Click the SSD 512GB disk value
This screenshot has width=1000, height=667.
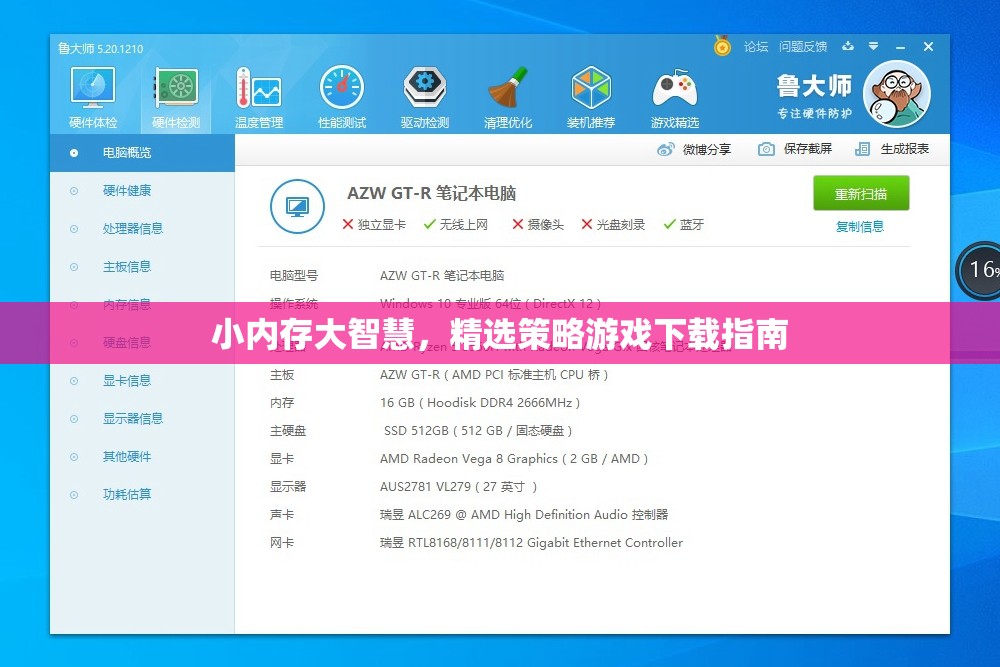(x=478, y=431)
